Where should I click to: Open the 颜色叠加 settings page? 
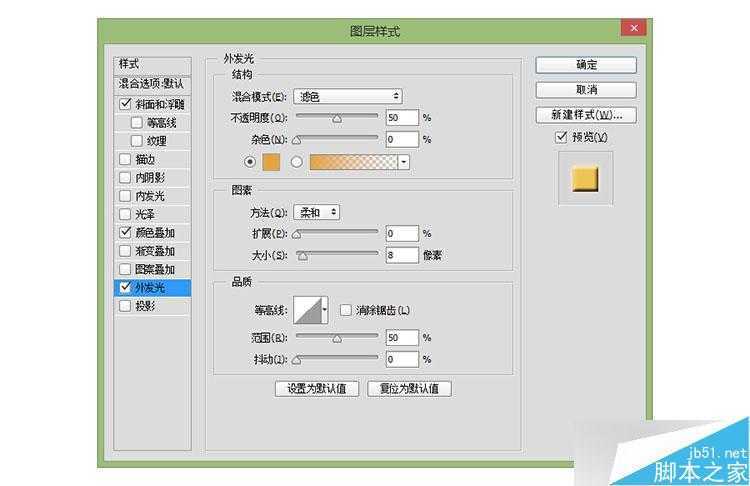[x=155, y=232]
